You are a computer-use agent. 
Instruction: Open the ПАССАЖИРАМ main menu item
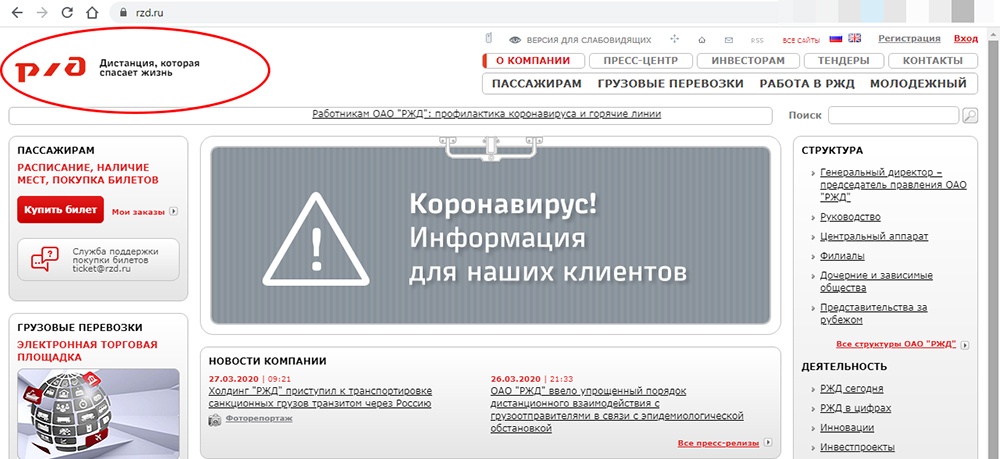(x=537, y=84)
